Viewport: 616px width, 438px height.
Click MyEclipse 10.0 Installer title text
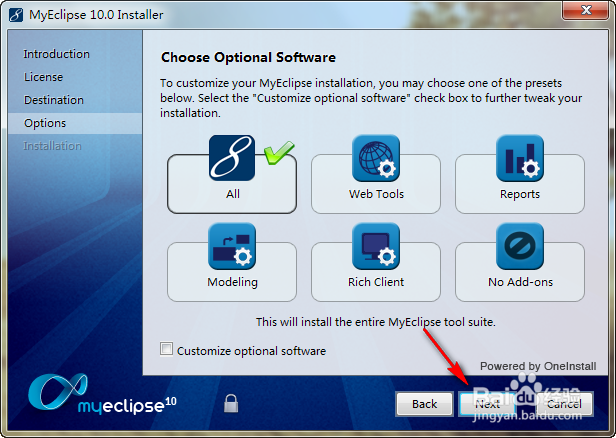pyautogui.click(x=96, y=15)
